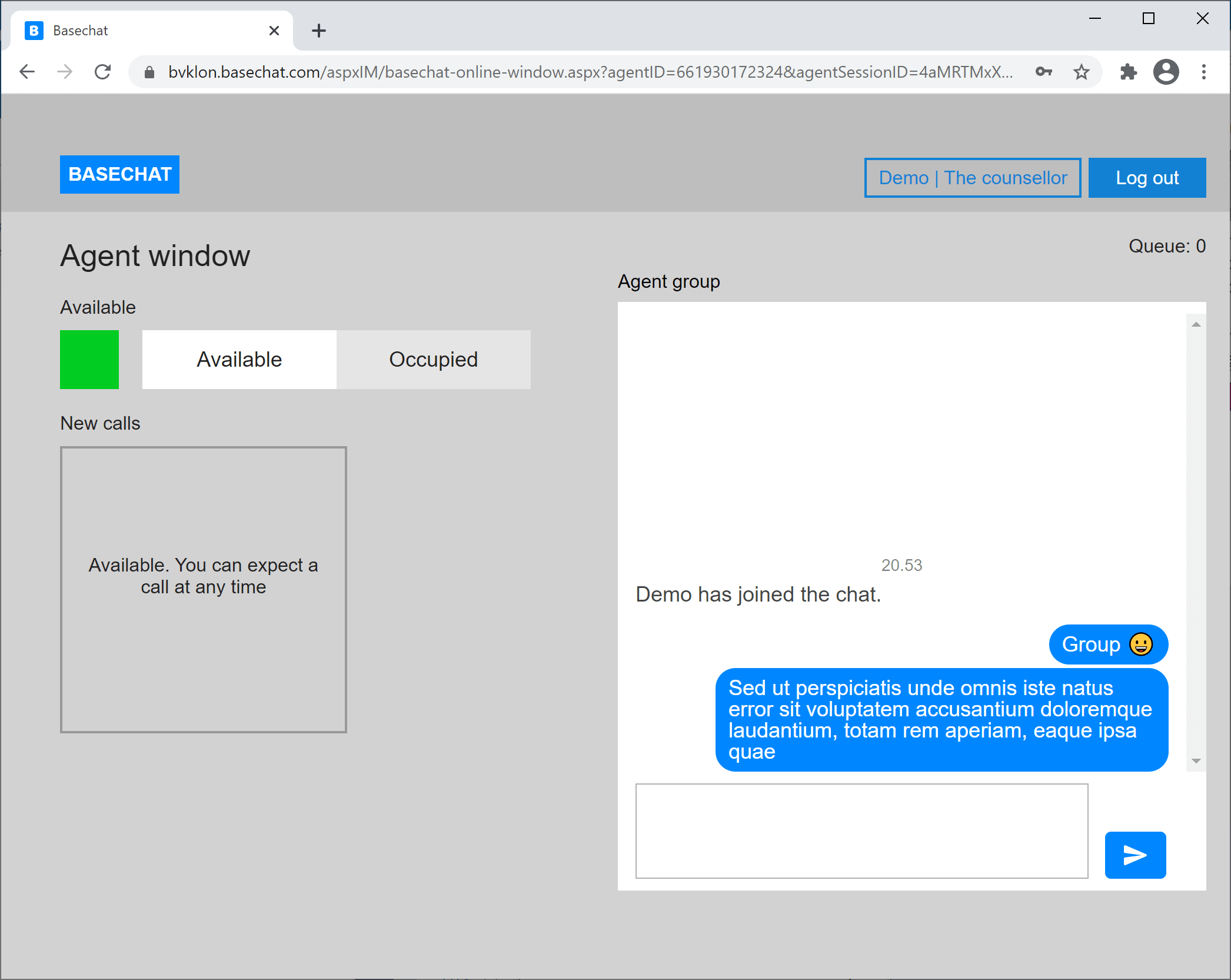Open Demo | The counsellor profile button
This screenshot has height=980, width=1231.
pos(972,178)
